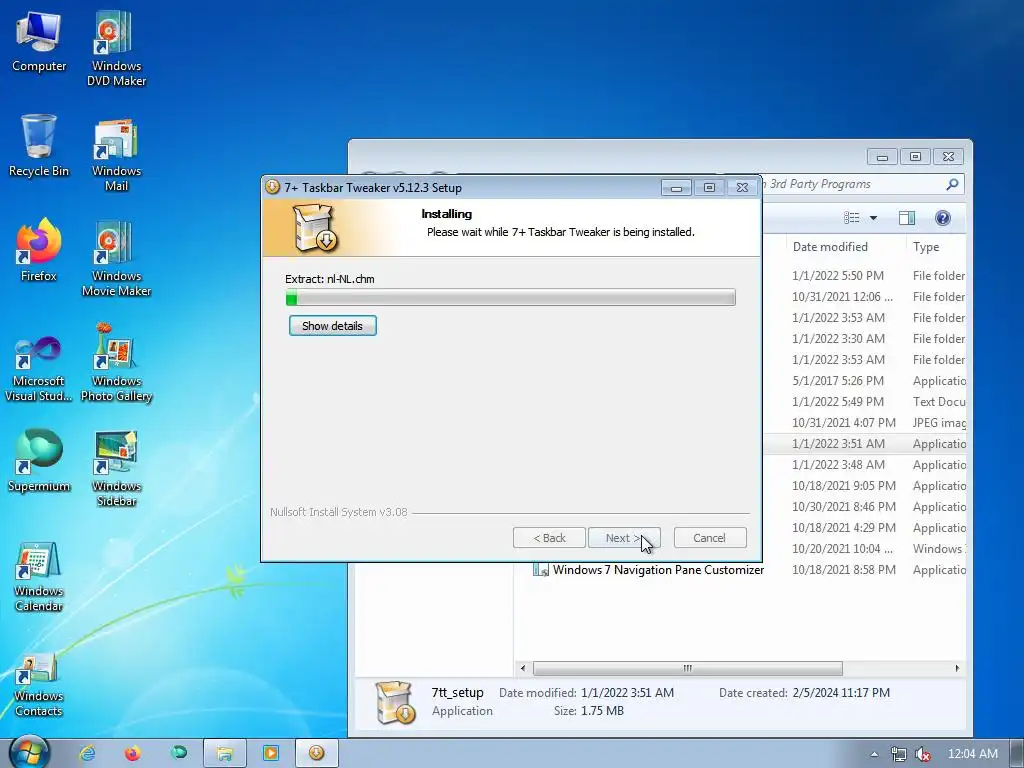Click Show details in the installer
Screen dimensions: 1024x768
(x=332, y=326)
